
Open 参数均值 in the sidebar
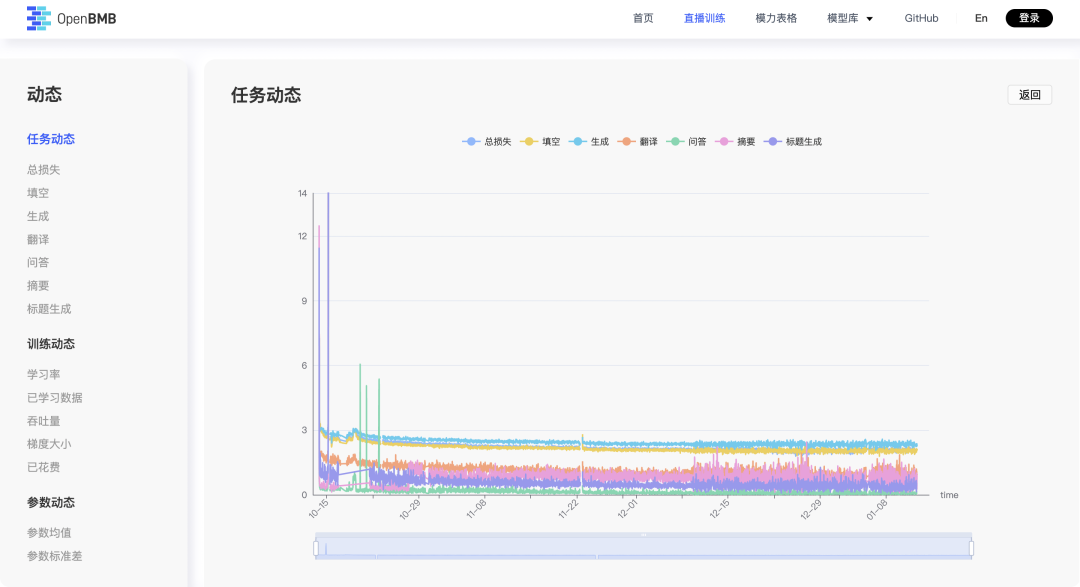[49, 533]
